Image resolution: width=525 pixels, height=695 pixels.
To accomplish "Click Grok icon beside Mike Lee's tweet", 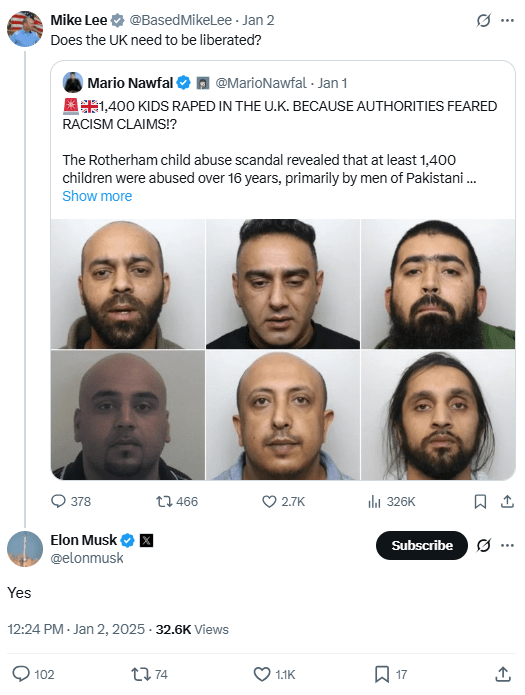I will [483, 20].
